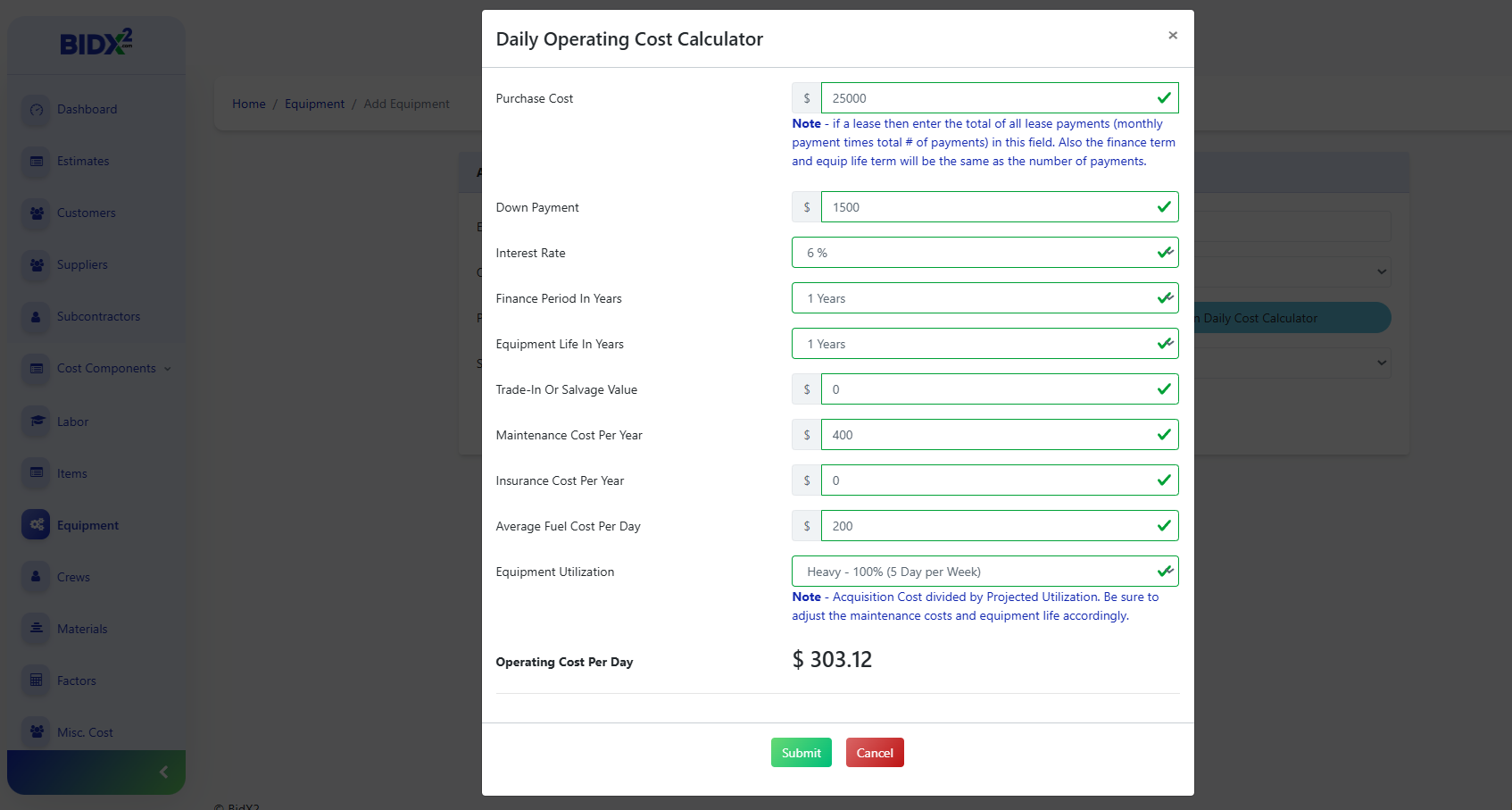
Task: Click the Home breadcrumb
Action: tap(248, 104)
